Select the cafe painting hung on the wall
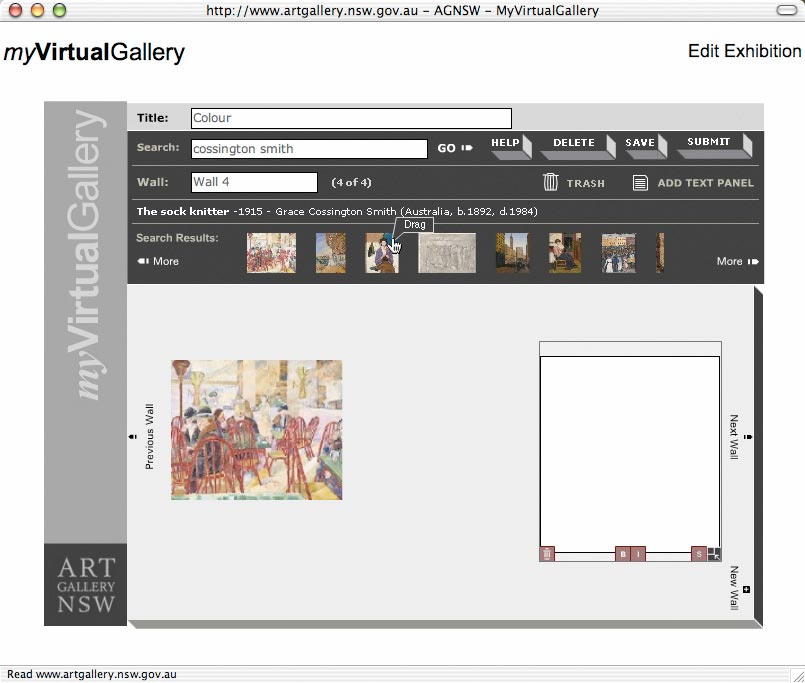The height and width of the screenshot is (683, 805). coord(257,430)
